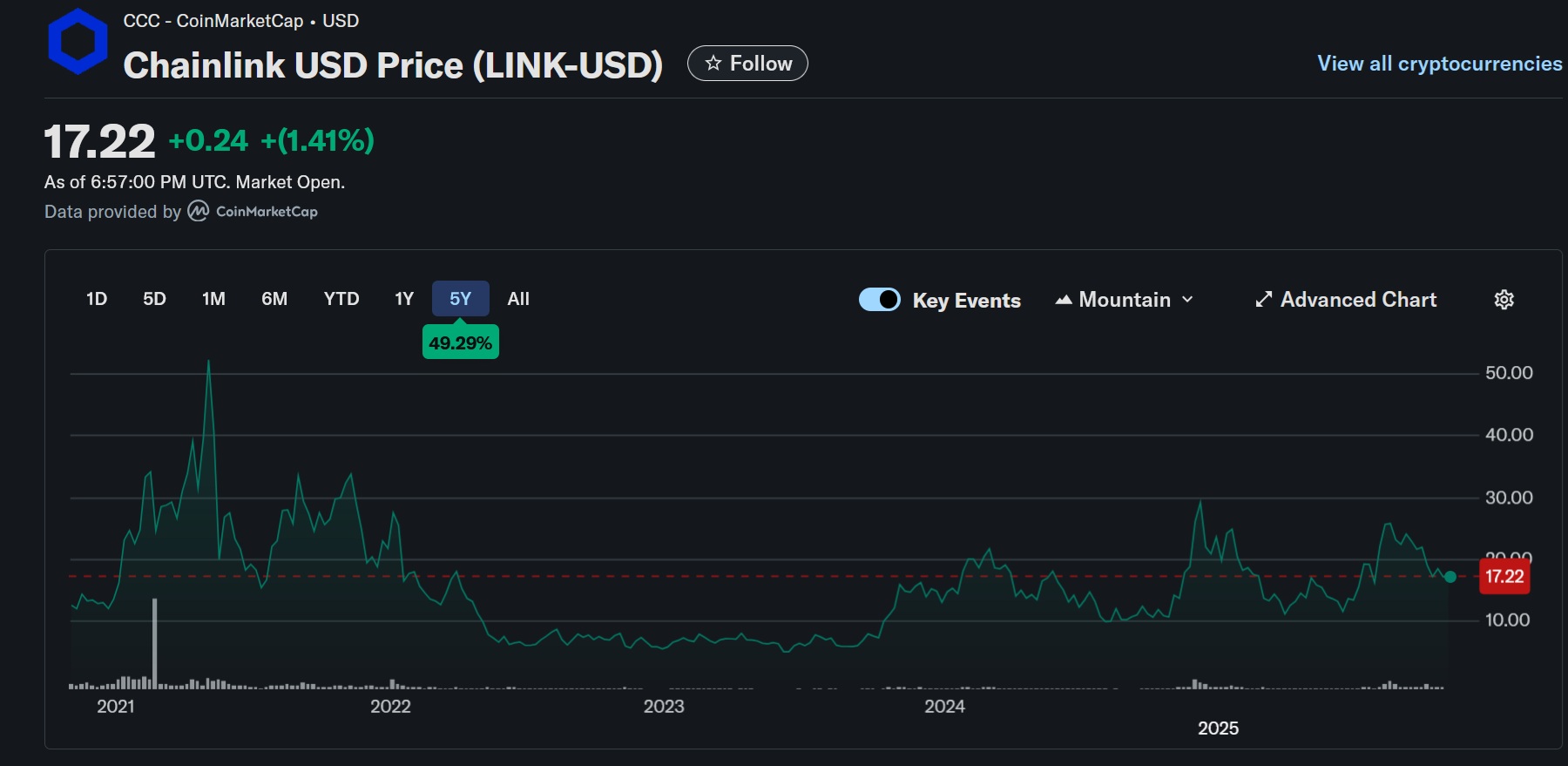Click the 10.00 price axis label
Image resolution: width=1568 pixels, height=766 pixels.
(x=1507, y=620)
